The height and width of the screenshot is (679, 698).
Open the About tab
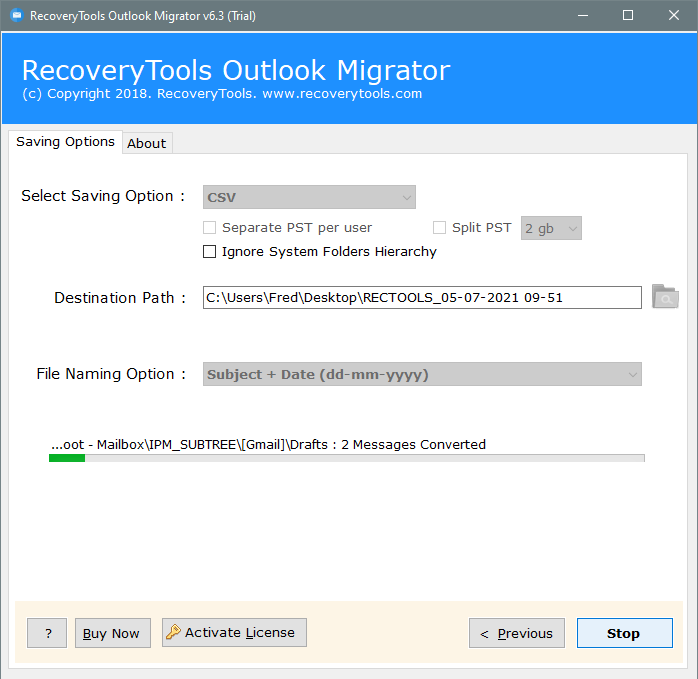pos(147,143)
